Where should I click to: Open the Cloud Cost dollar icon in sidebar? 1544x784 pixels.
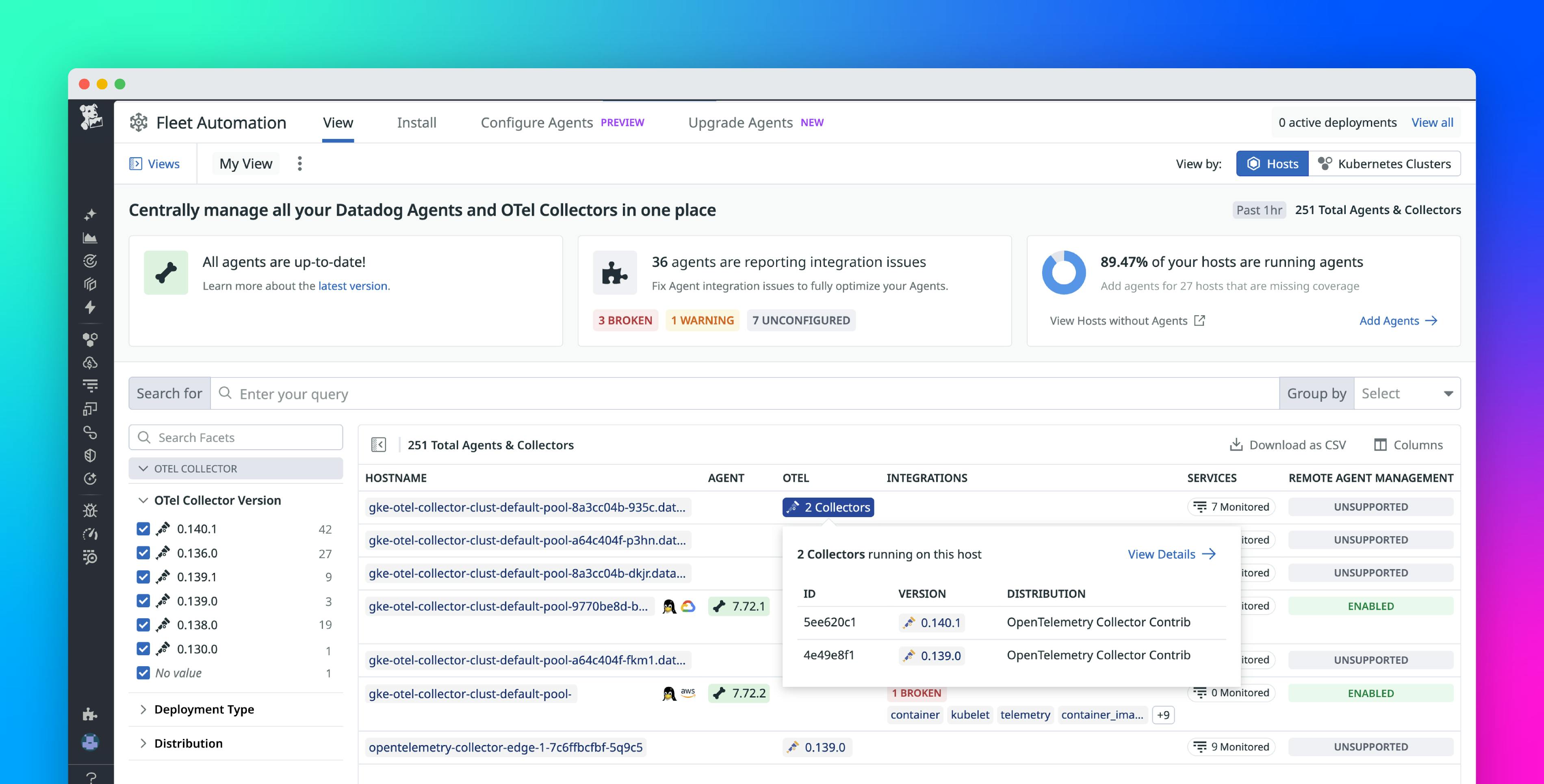coord(90,362)
